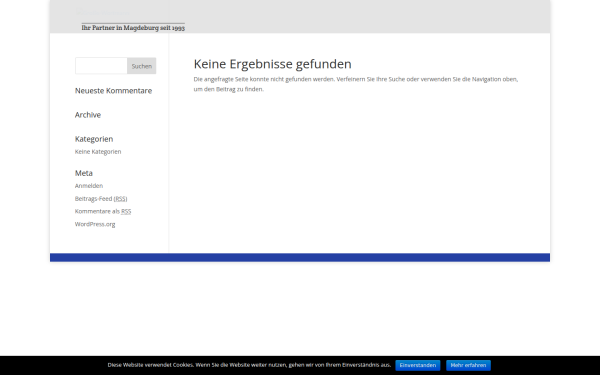Viewport: 600px width, 375px height.
Task: Accept cookies with the Einverstanden button
Action: 418,365
